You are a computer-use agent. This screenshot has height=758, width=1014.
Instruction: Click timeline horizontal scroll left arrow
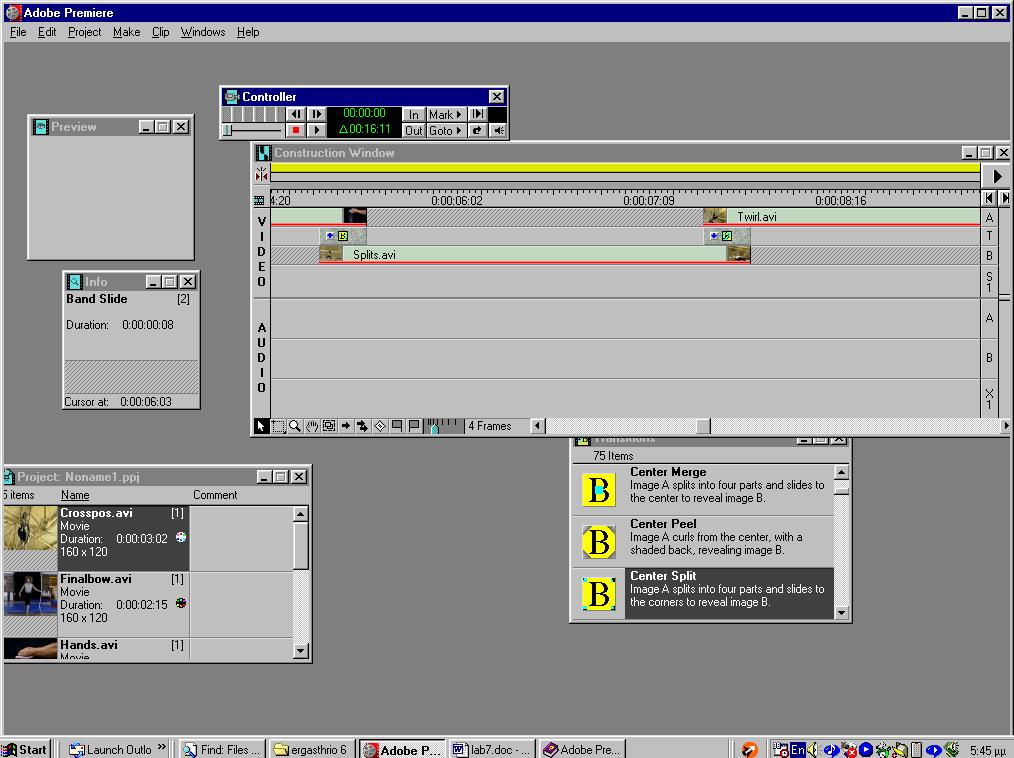[x=537, y=426]
